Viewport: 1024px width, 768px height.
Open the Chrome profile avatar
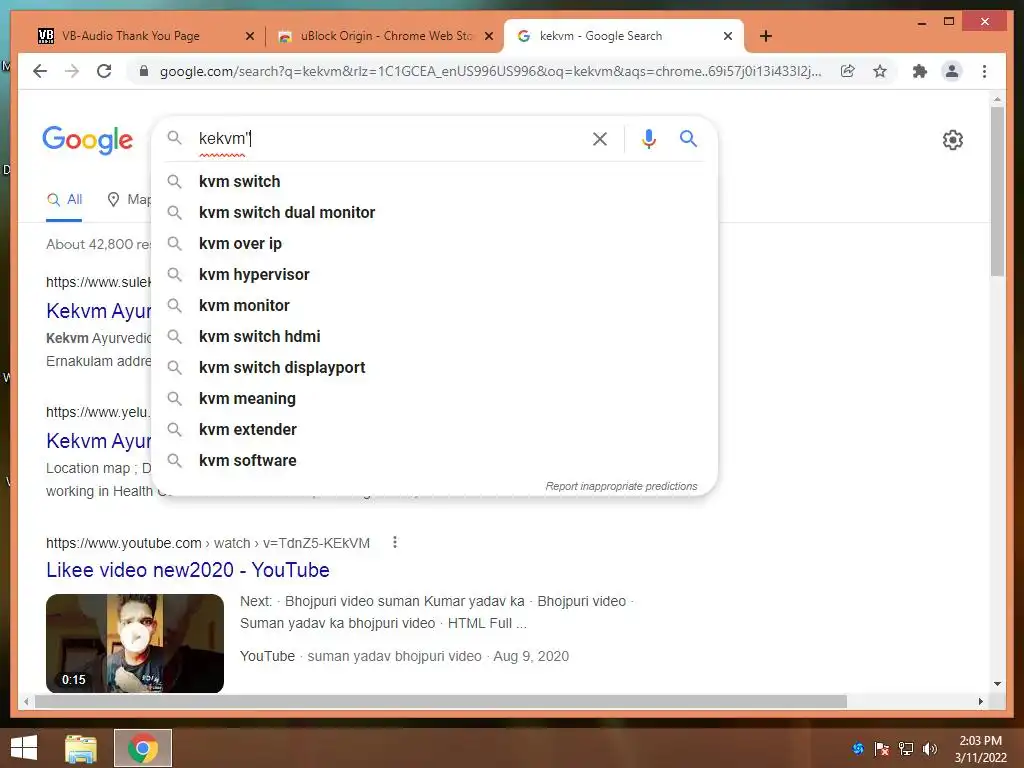pos(952,71)
